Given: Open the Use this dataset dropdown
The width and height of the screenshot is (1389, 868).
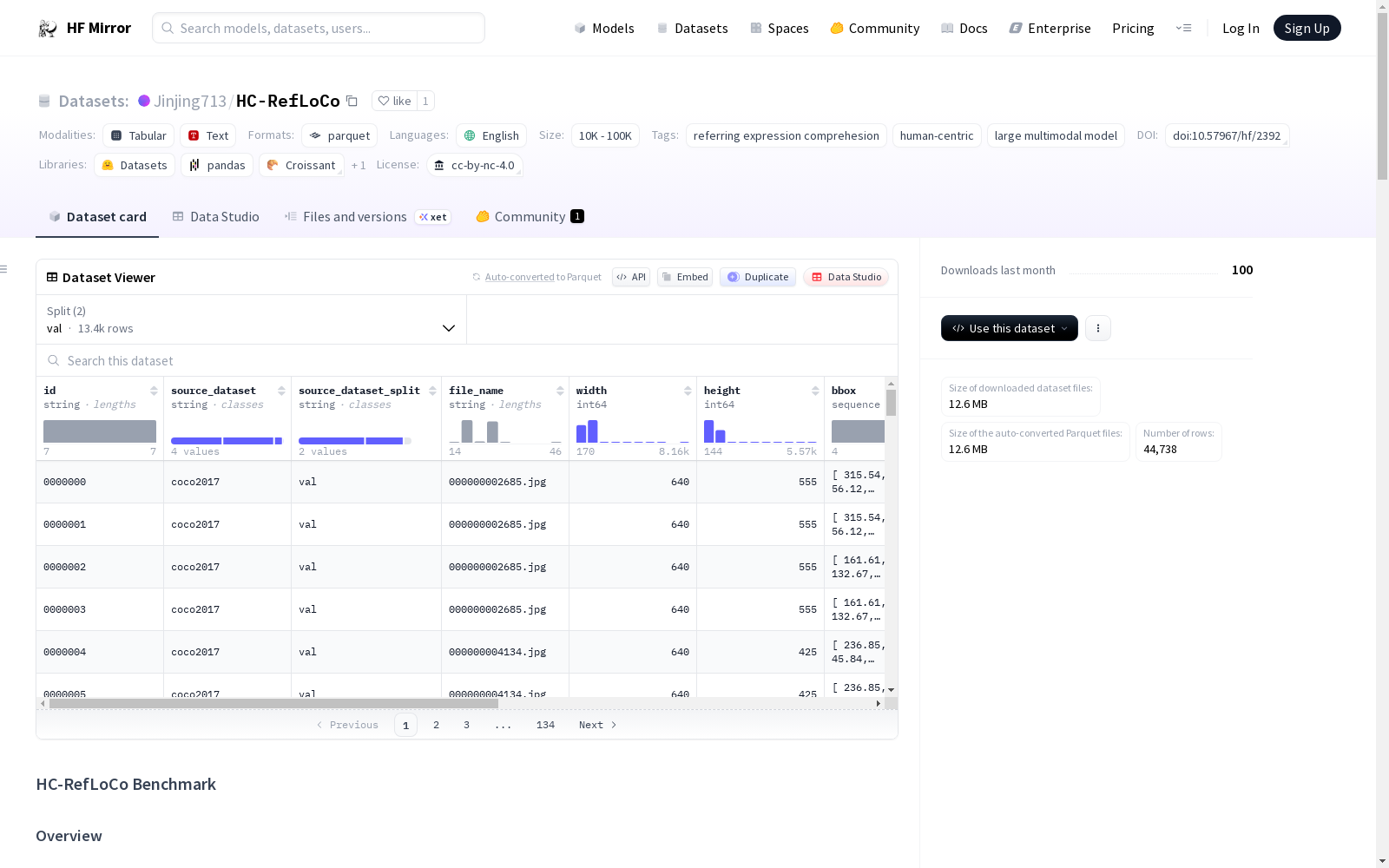Looking at the screenshot, I should pyautogui.click(x=1010, y=328).
